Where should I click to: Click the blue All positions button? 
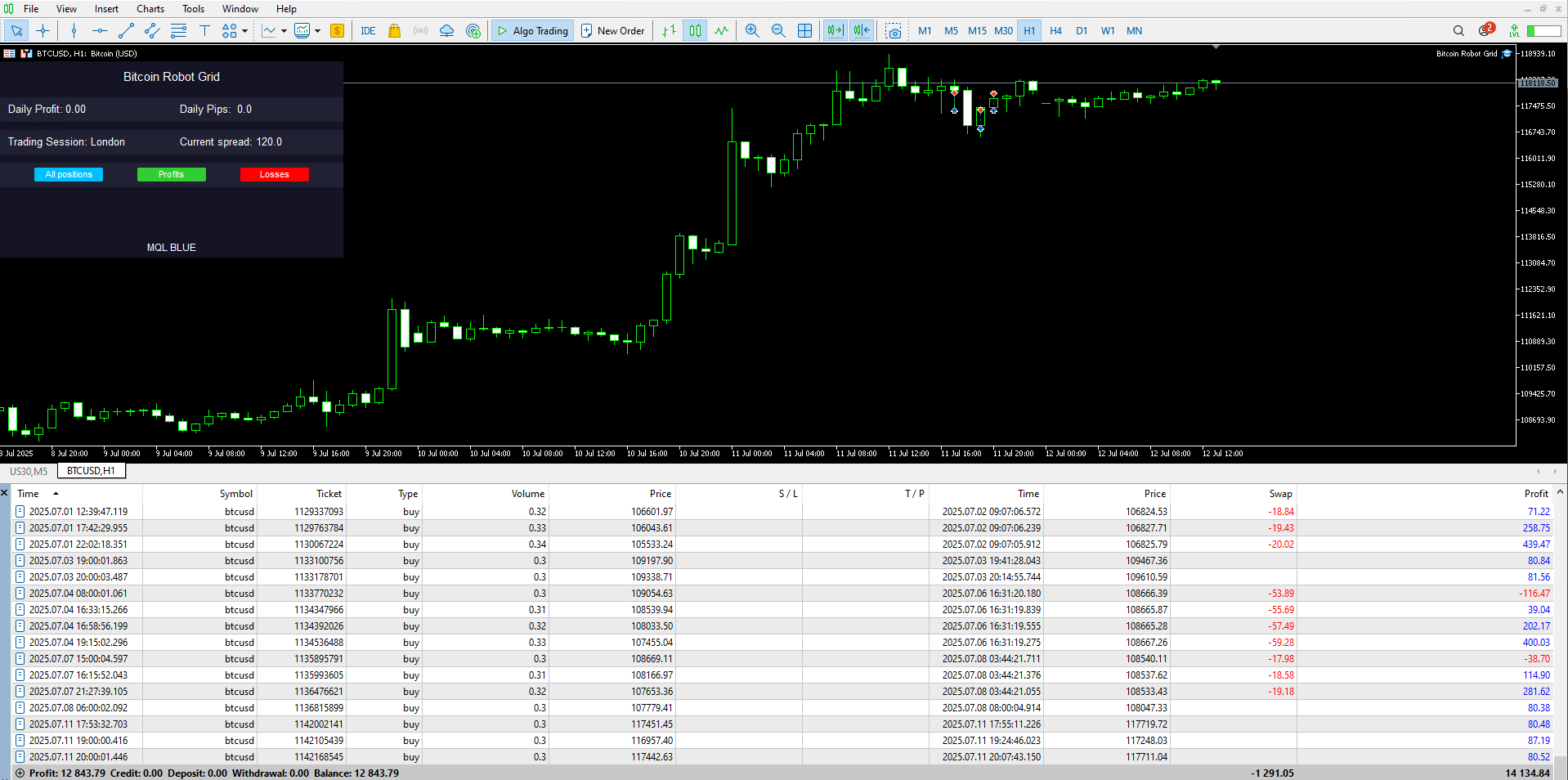point(69,174)
